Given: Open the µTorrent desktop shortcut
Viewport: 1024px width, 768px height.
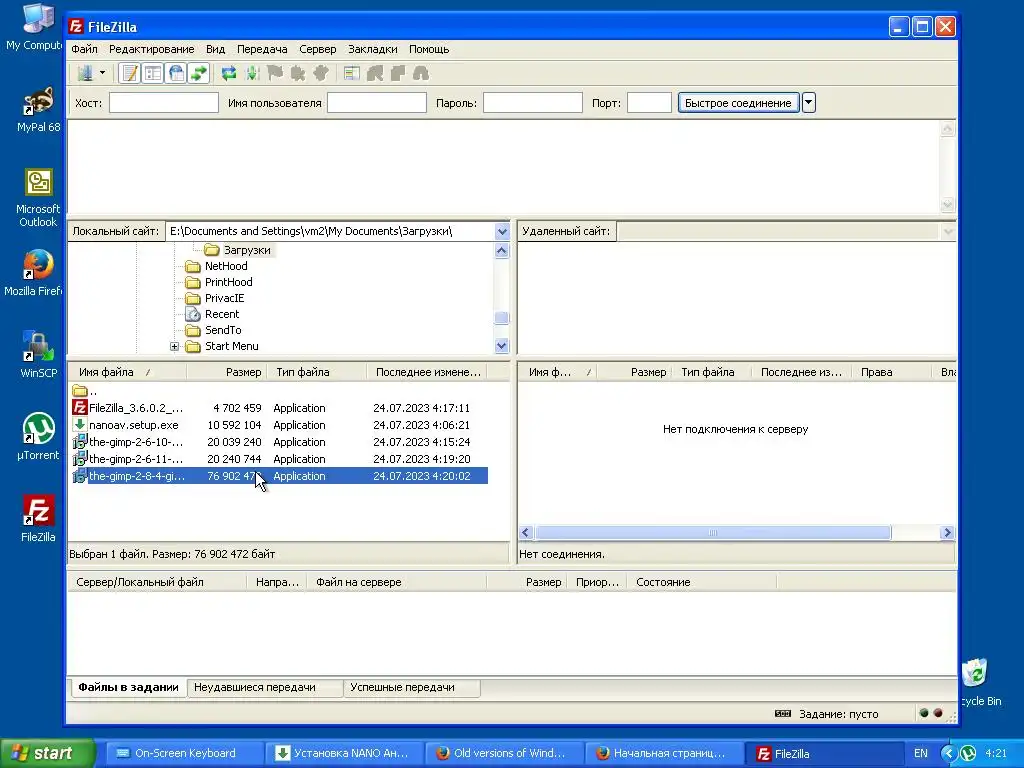Looking at the screenshot, I should (39, 436).
